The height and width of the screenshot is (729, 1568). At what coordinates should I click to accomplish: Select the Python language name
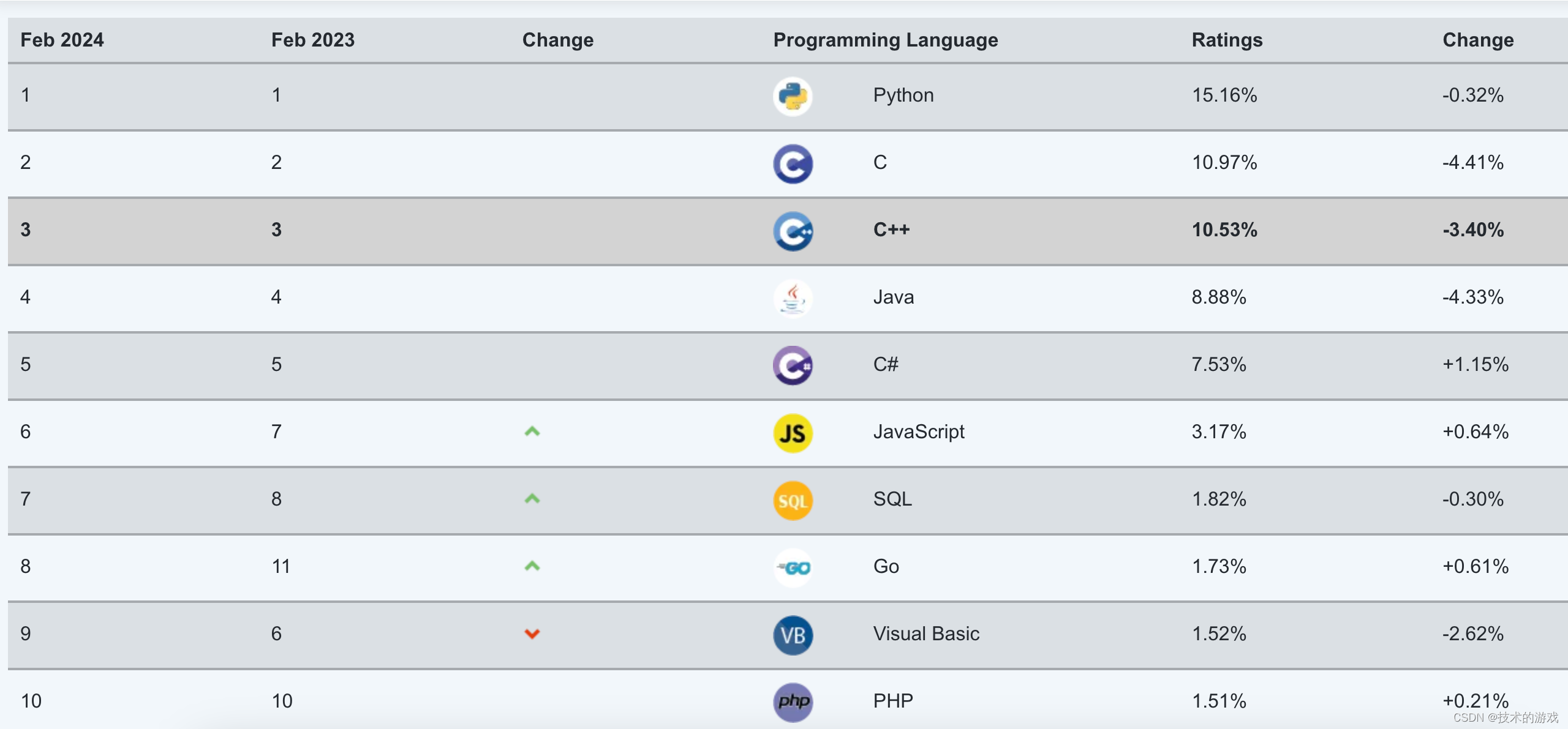[x=903, y=95]
